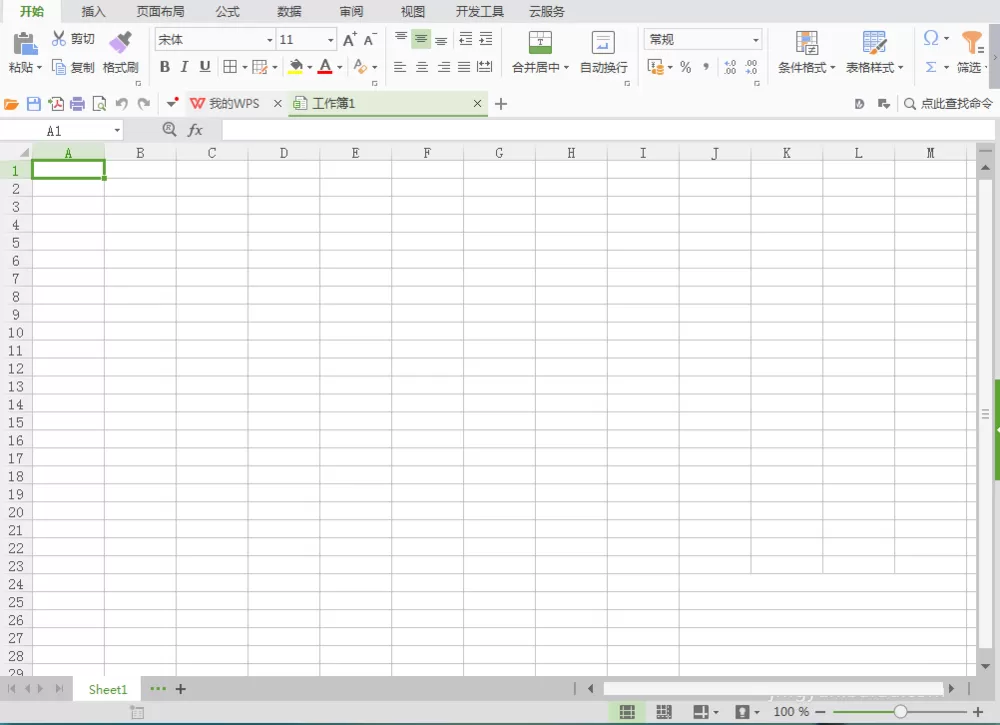Screen dimensions: 1000x725
Task: Click the redo arrow
Action: pyautogui.click(x=144, y=104)
